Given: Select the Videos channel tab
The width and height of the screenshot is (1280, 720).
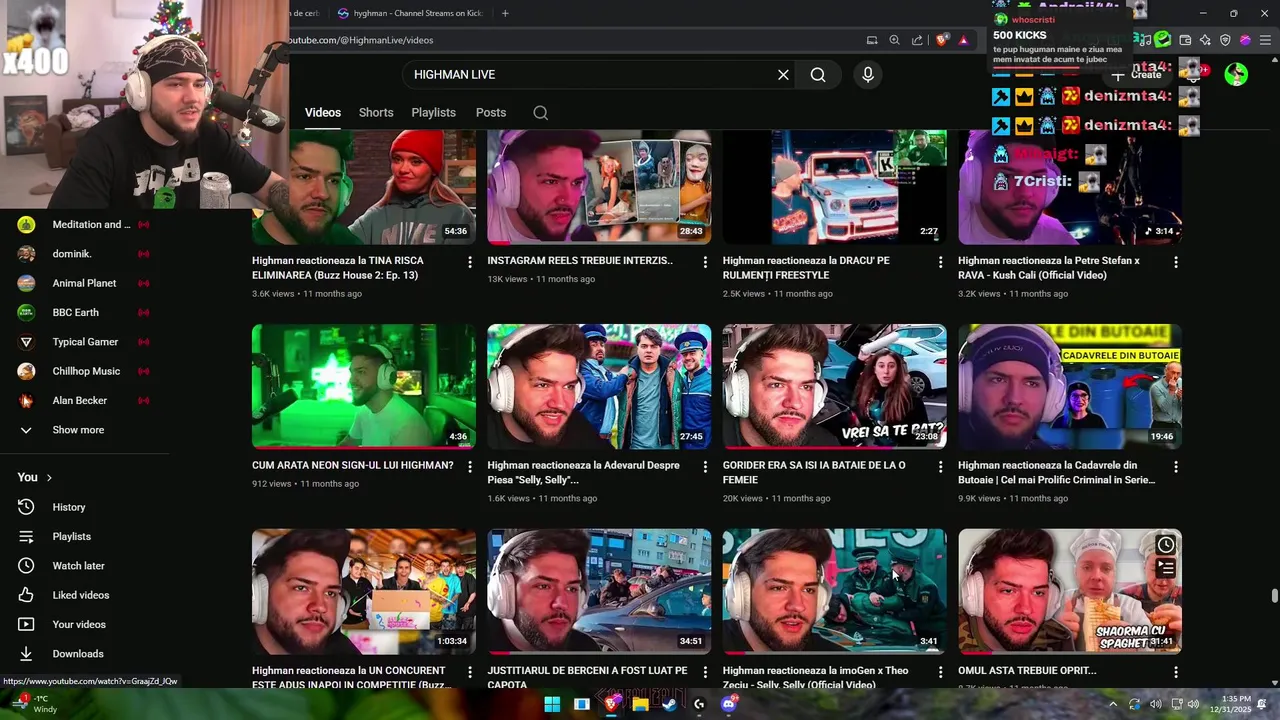Looking at the screenshot, I should [323, 113].
